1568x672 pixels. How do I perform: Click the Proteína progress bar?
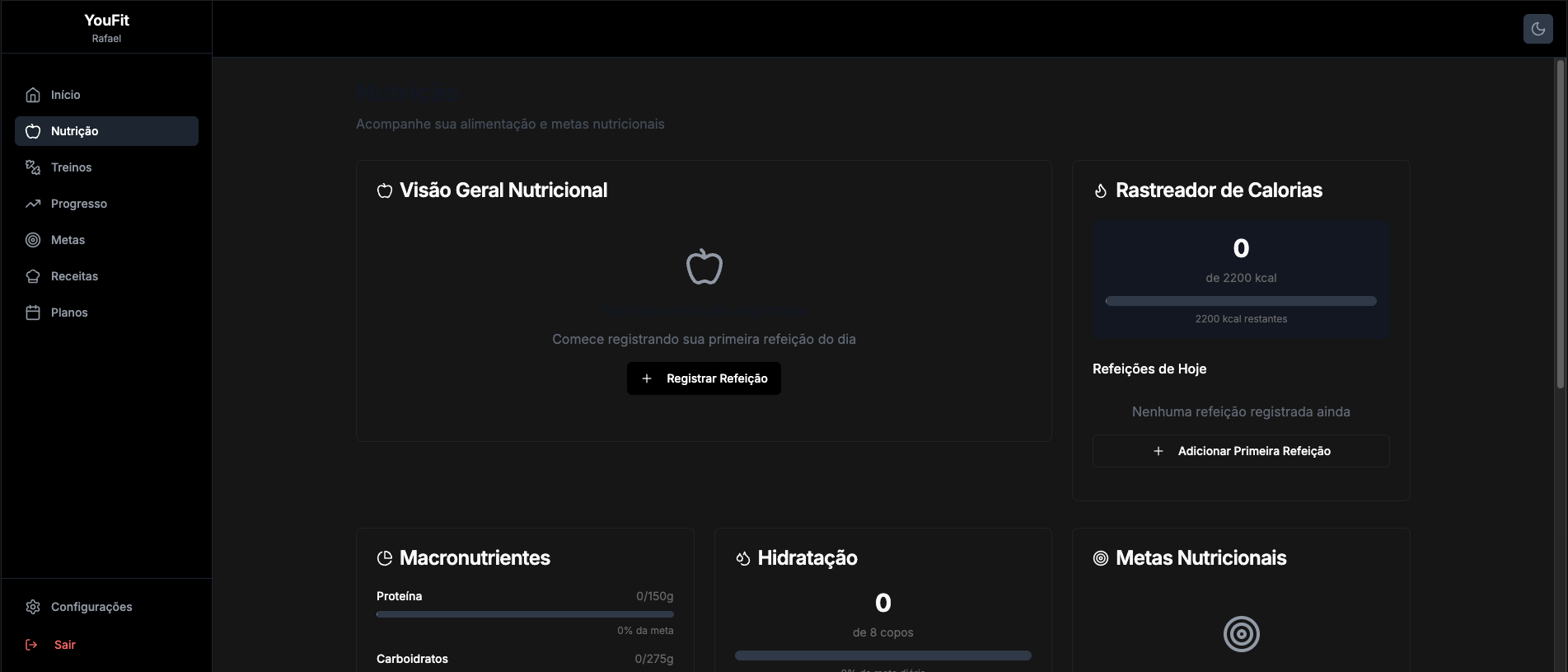coord(525,614)
